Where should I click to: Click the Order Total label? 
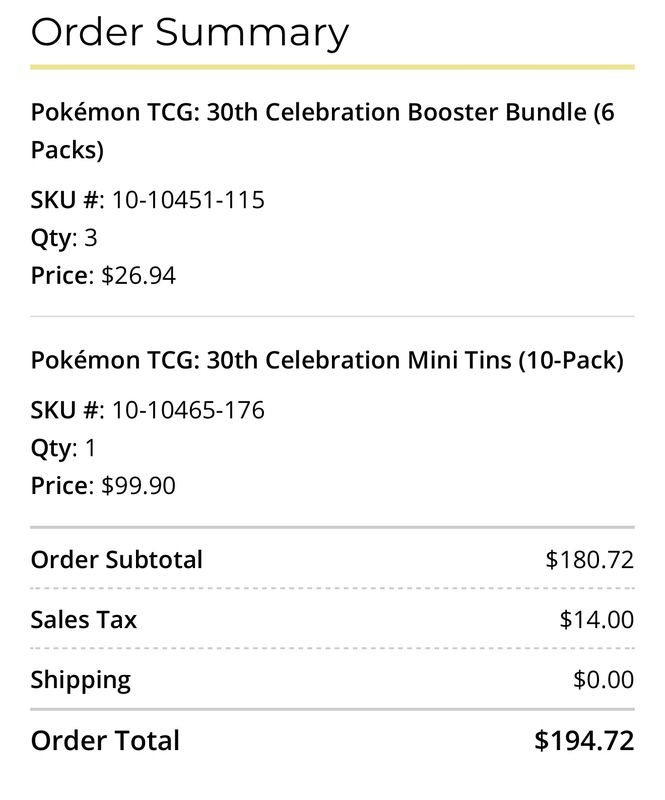pos(105,741)
